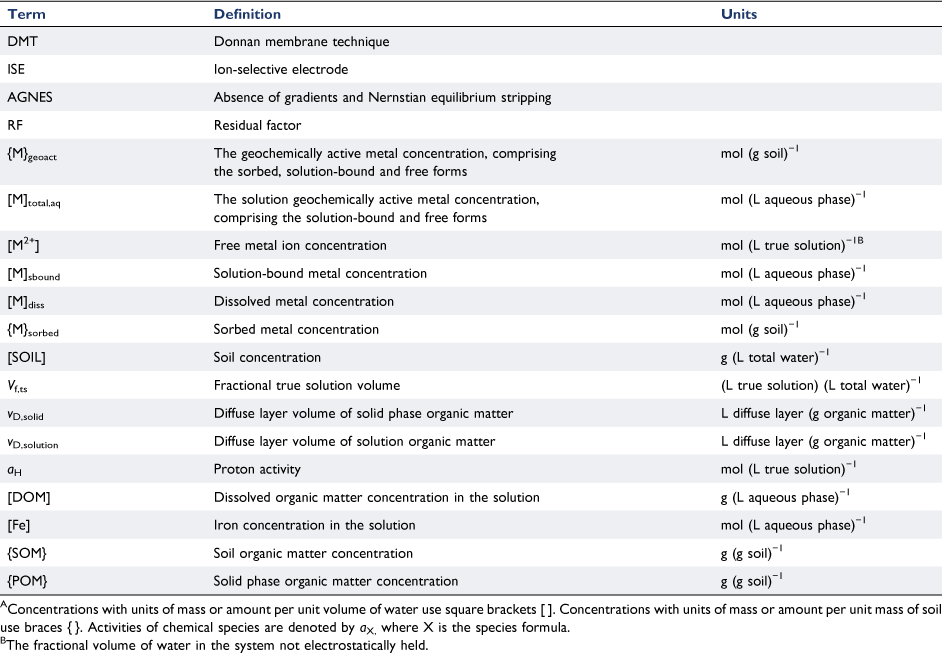Select the {M}geoact term
Image resolution: width=942 pixels, height=653 pixels.
pos(32,154)
